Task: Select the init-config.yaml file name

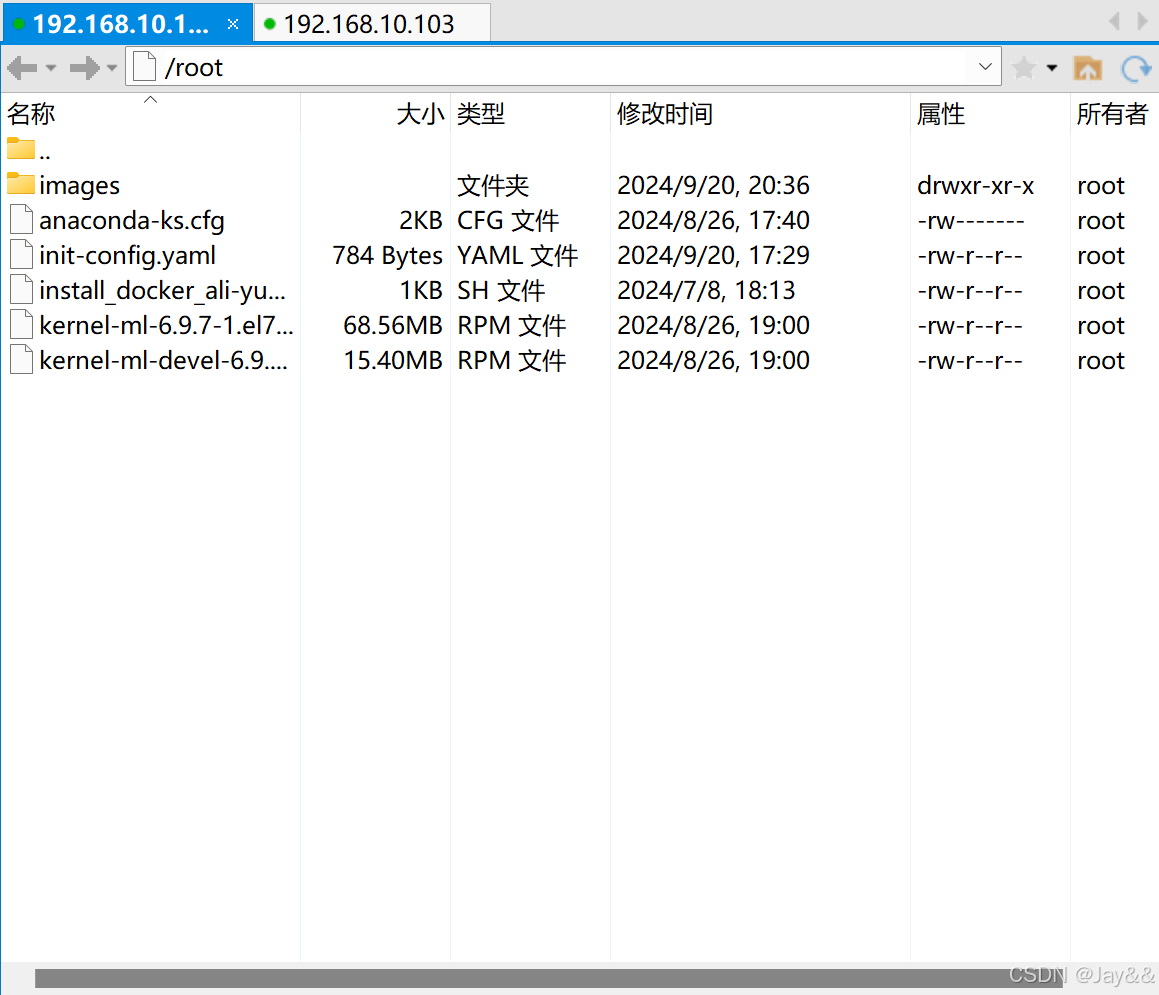Action: tap(127, 256)
